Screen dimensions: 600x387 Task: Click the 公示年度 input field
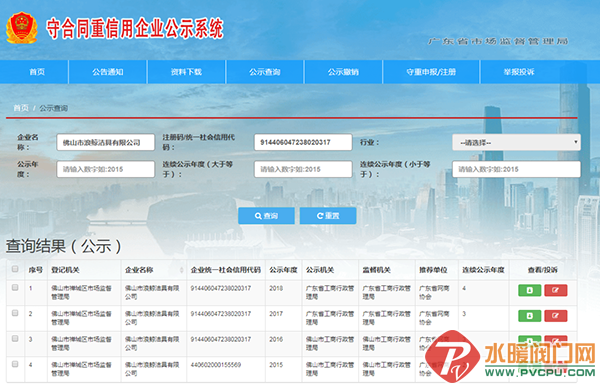pos(106,169)
